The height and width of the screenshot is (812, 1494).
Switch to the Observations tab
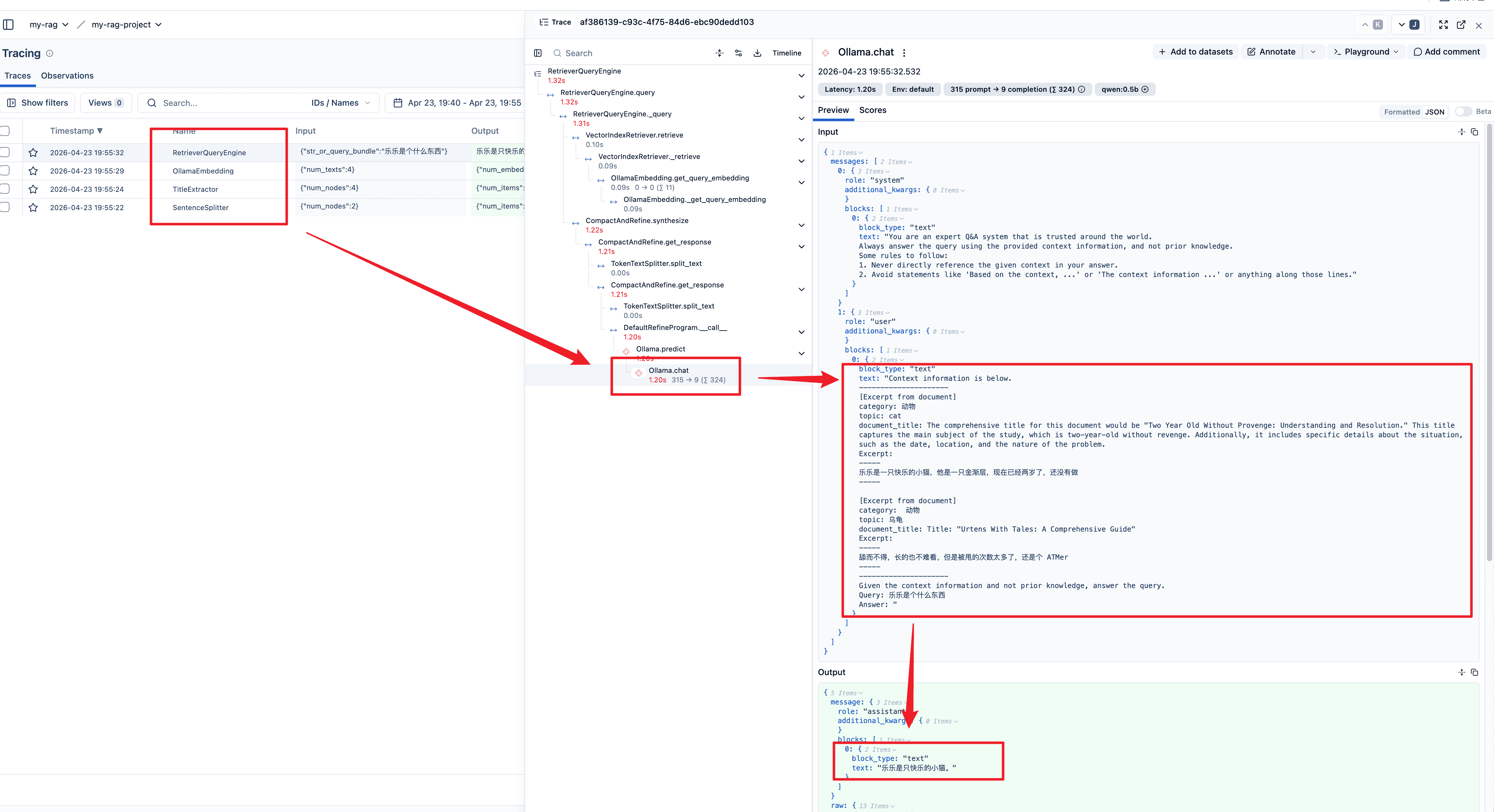click(x=67, y=76)
